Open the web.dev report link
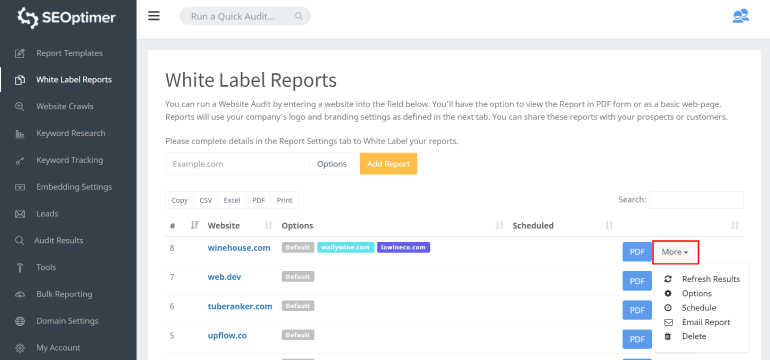Screen dimensions: 770x360 click(x=224, y=277)
